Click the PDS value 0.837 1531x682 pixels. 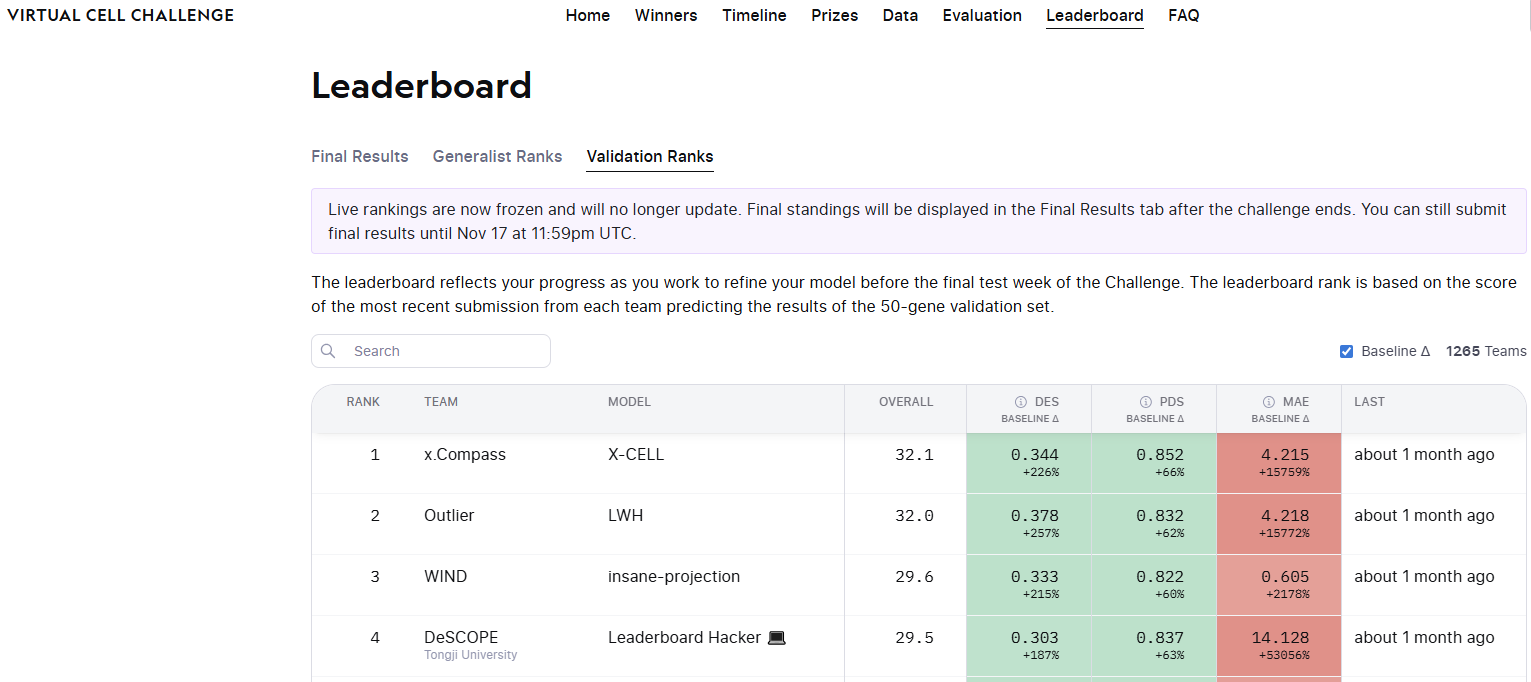coord(1160,638)
